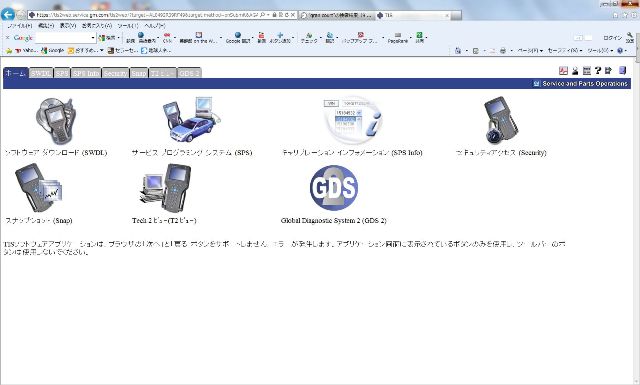
Task: Click the PageRank toolbar item
Action: (x=398, y=38)
